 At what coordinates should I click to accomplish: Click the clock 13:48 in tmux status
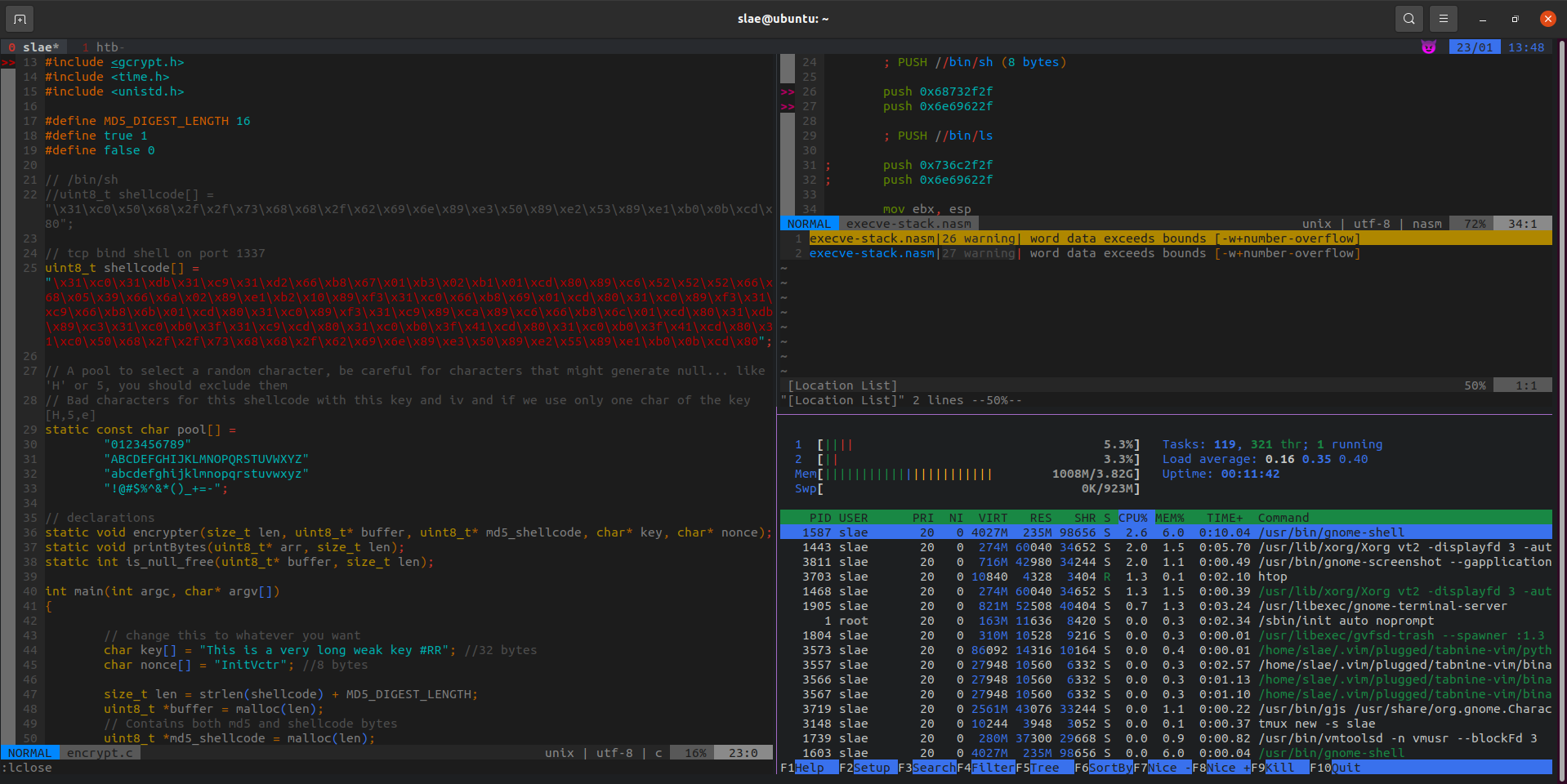1526,47
